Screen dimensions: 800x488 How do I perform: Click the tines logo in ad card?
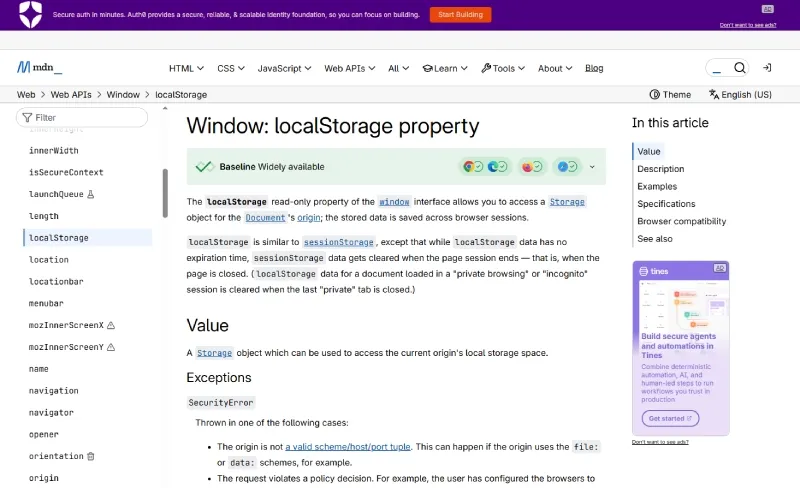[654, 271]
